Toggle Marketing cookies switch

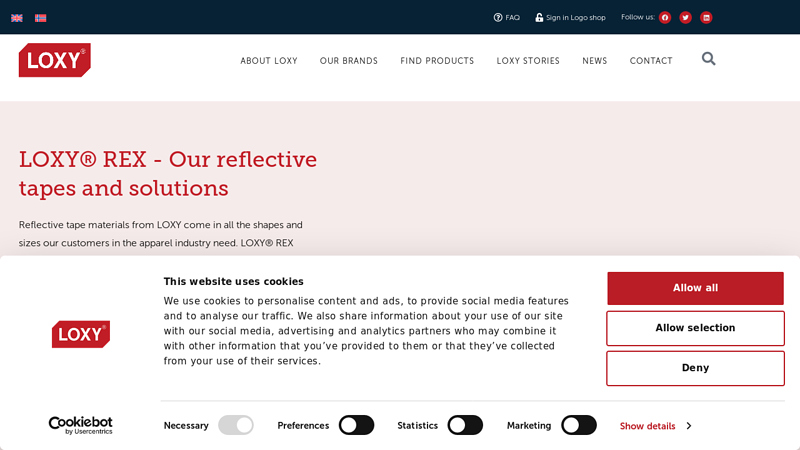(578, 425)
